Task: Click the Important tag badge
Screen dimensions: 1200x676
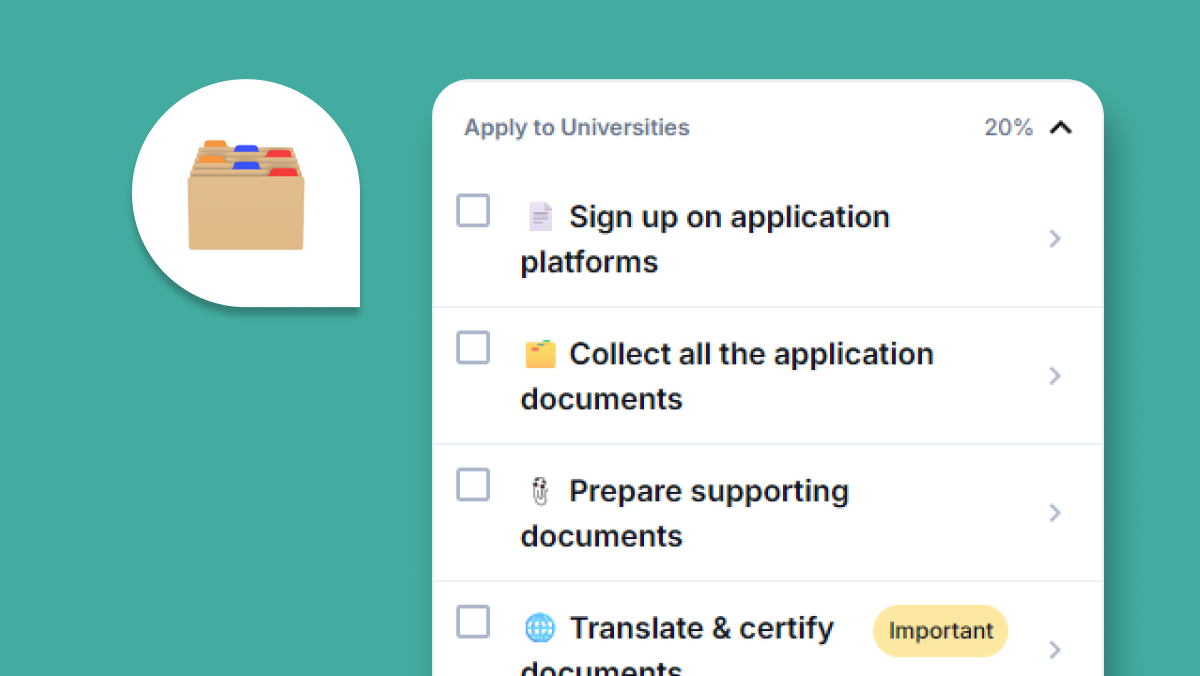Action: click(941, 631)
